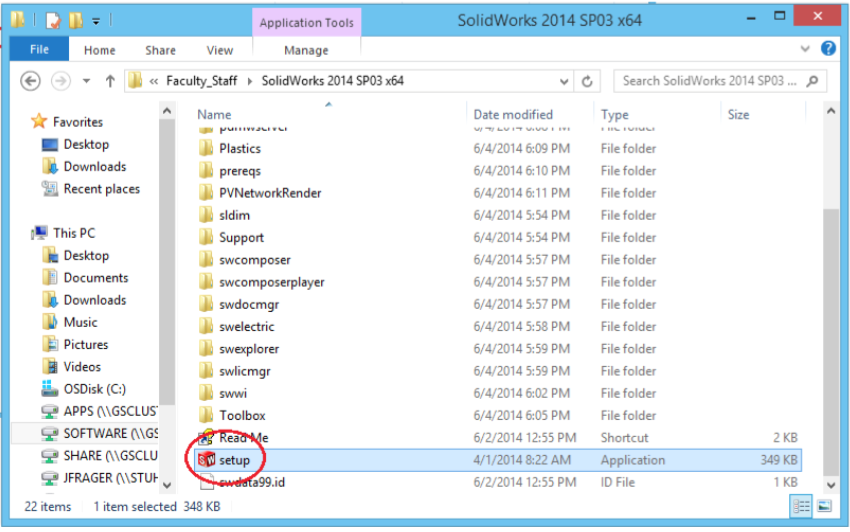Click the file list scroll-up arrow

tap(831, 111)
